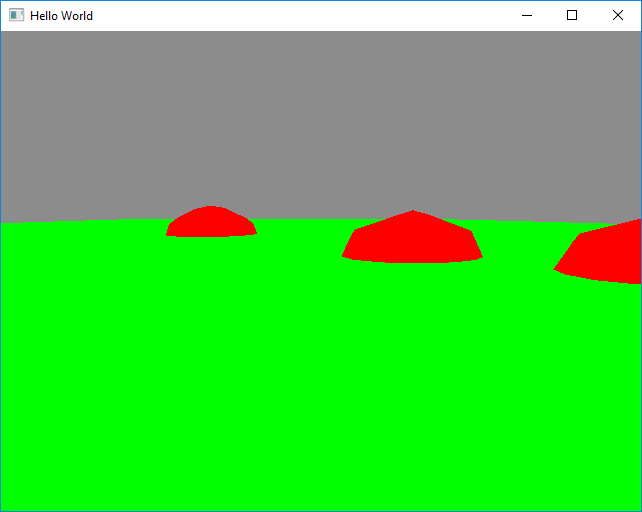Click the bottom edge of the middle red shape
Image resolution: width=642 pixels, height=512 pixels.
pyautogui.click(x=412, y=262)
